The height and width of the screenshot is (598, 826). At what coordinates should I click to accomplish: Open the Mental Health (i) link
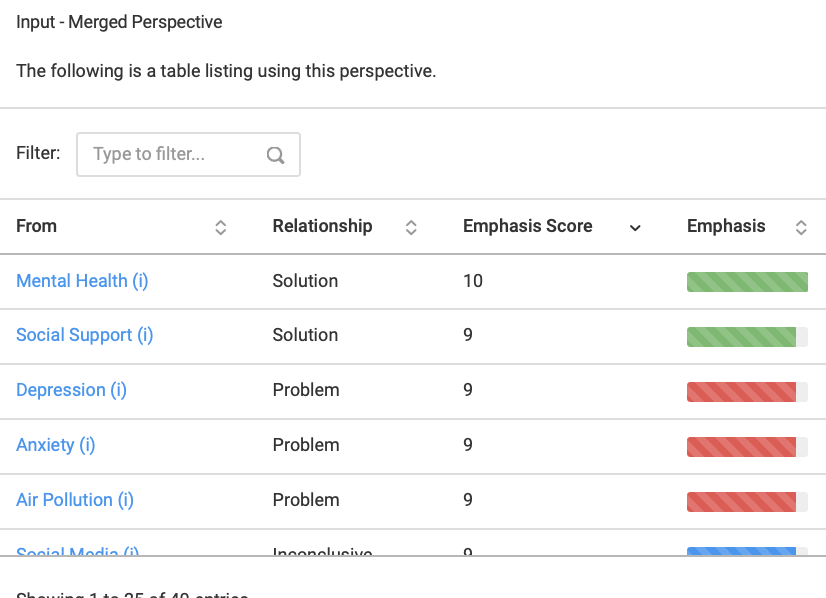[82, 281]
